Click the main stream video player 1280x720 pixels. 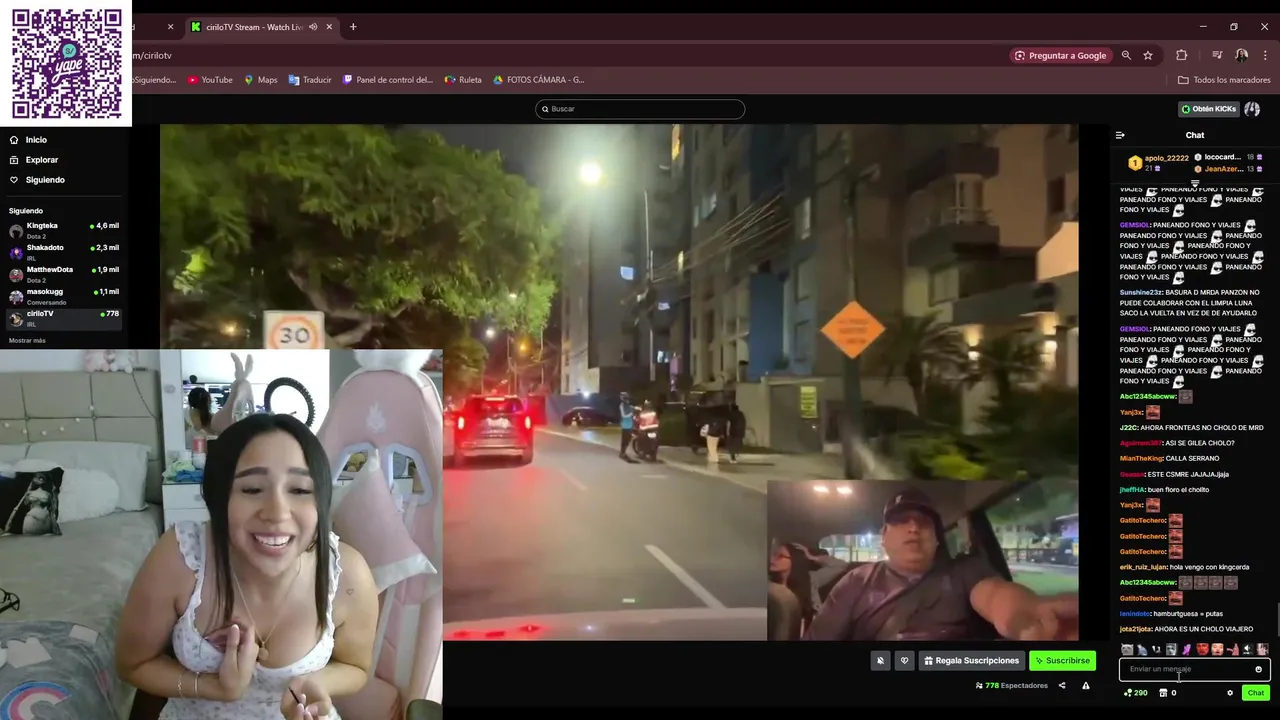click(x=619, y=382)
